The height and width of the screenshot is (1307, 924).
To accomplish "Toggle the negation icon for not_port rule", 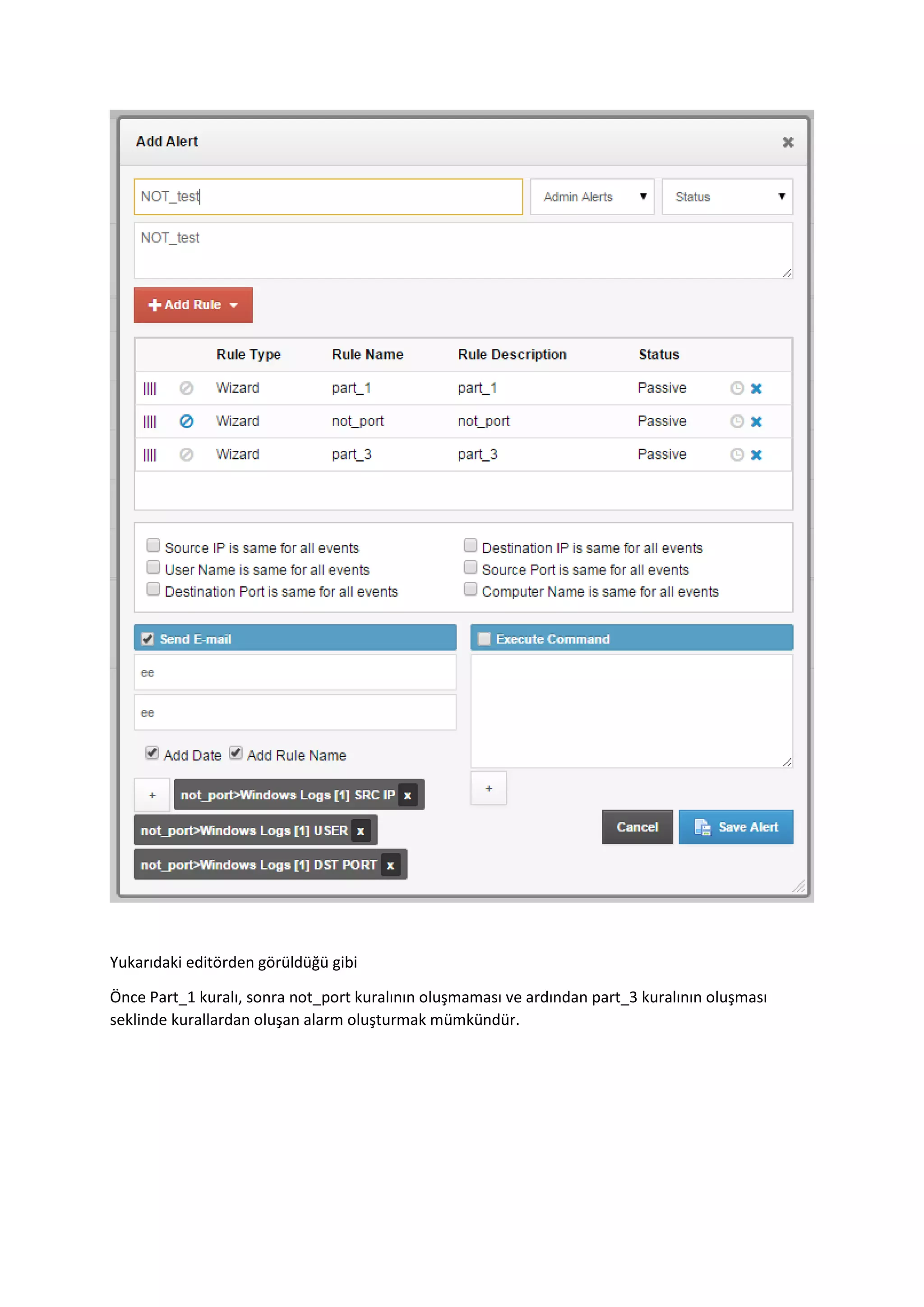I will tap(187, 421).
